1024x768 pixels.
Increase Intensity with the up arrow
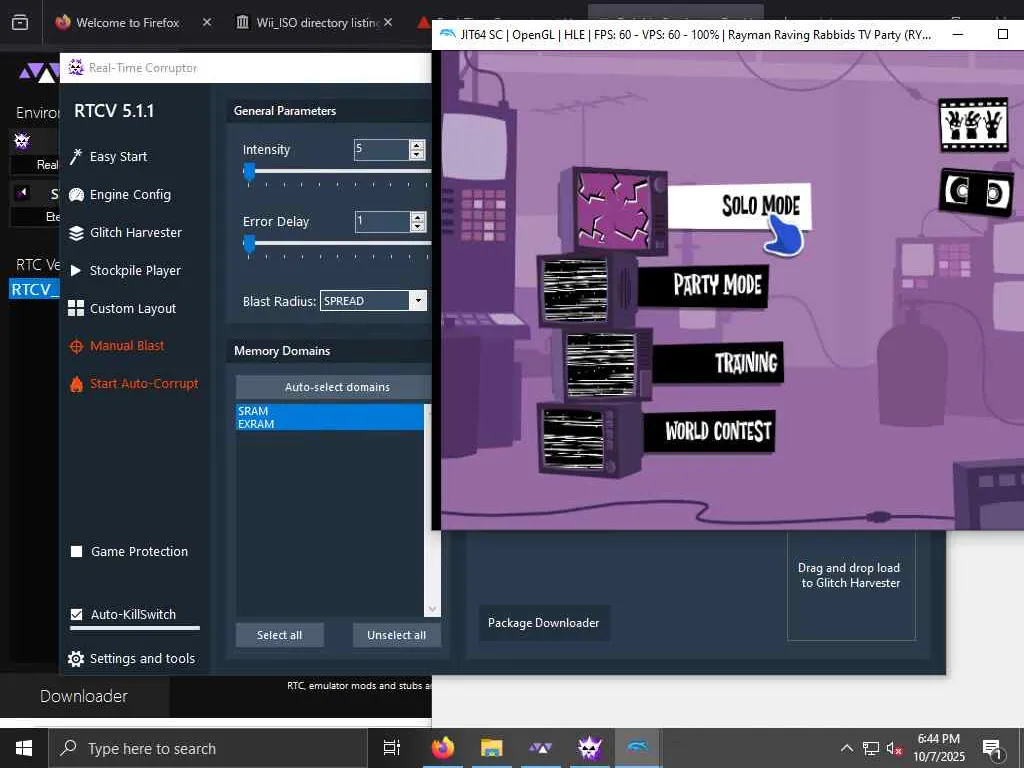417,145
